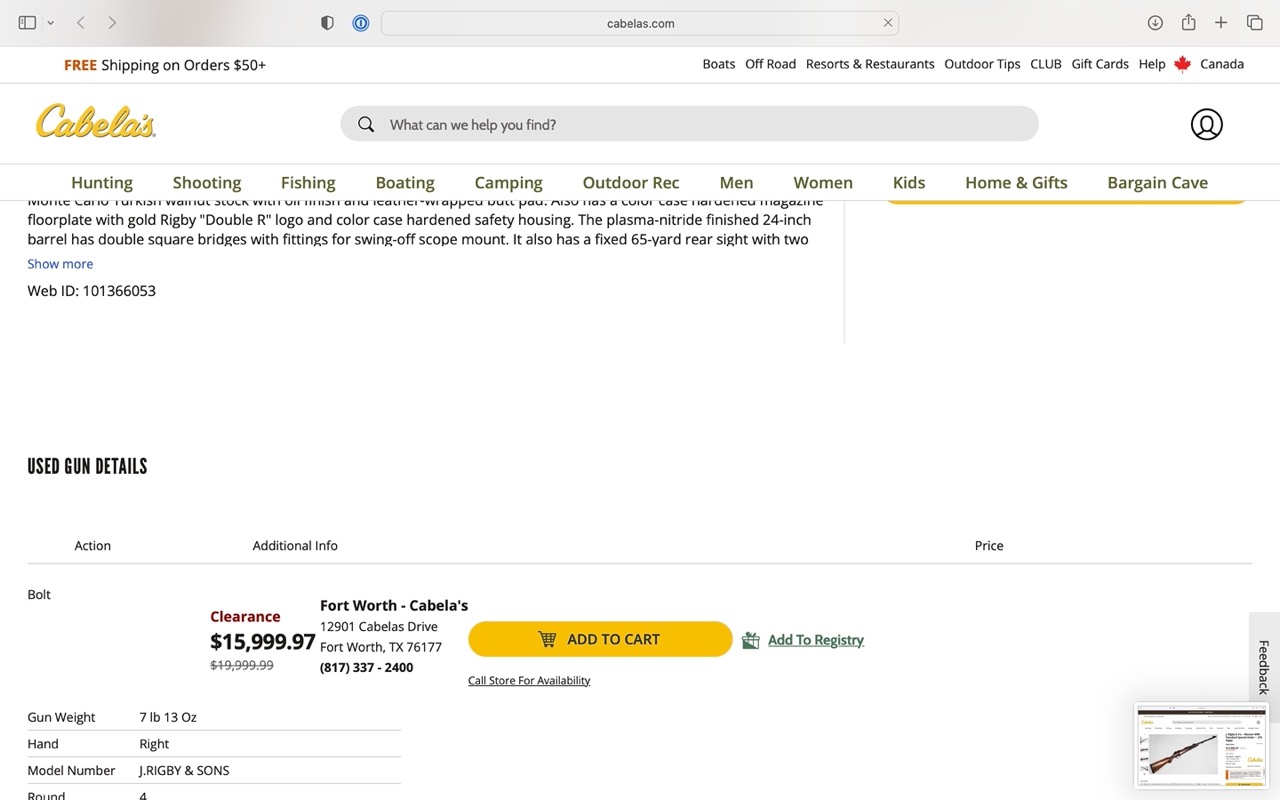The width and height of the screenshot is (1280, 800).
Task: Click the Canada maple leaf icon
Action: 1183,64
